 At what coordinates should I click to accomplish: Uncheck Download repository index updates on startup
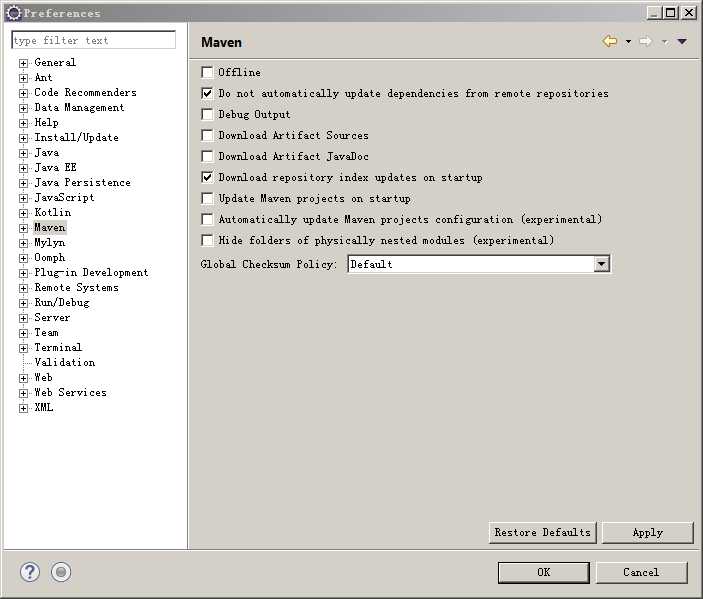tap(207, 178)
